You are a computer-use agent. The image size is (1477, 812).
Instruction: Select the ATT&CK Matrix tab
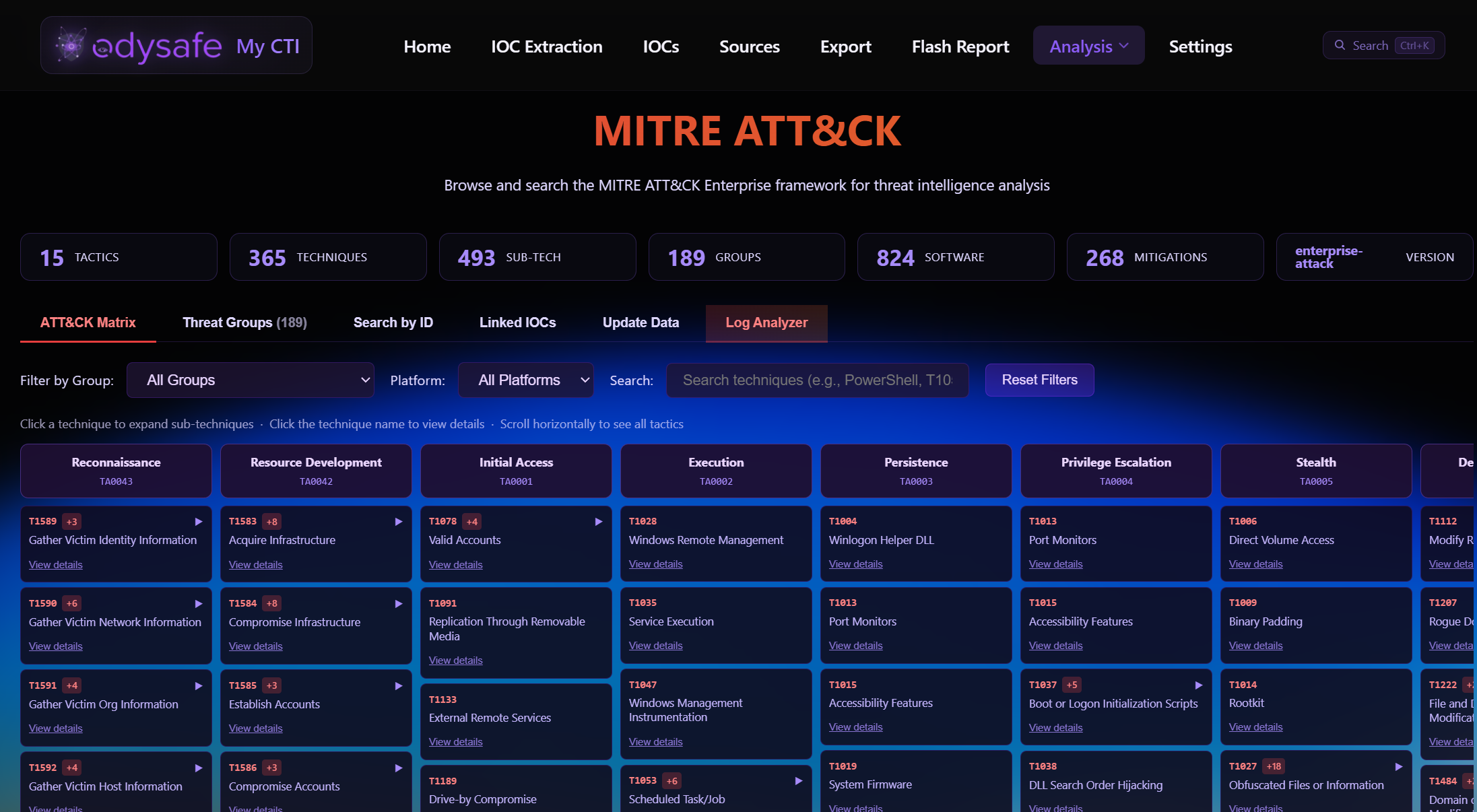point(88,323)
